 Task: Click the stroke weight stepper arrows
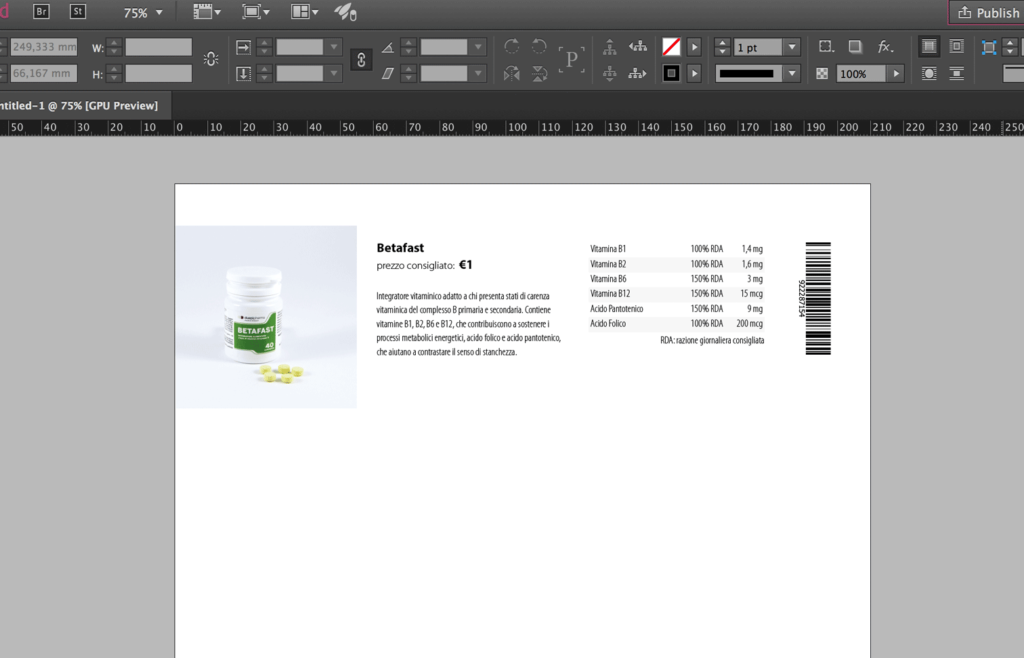[x=722, y=47]
